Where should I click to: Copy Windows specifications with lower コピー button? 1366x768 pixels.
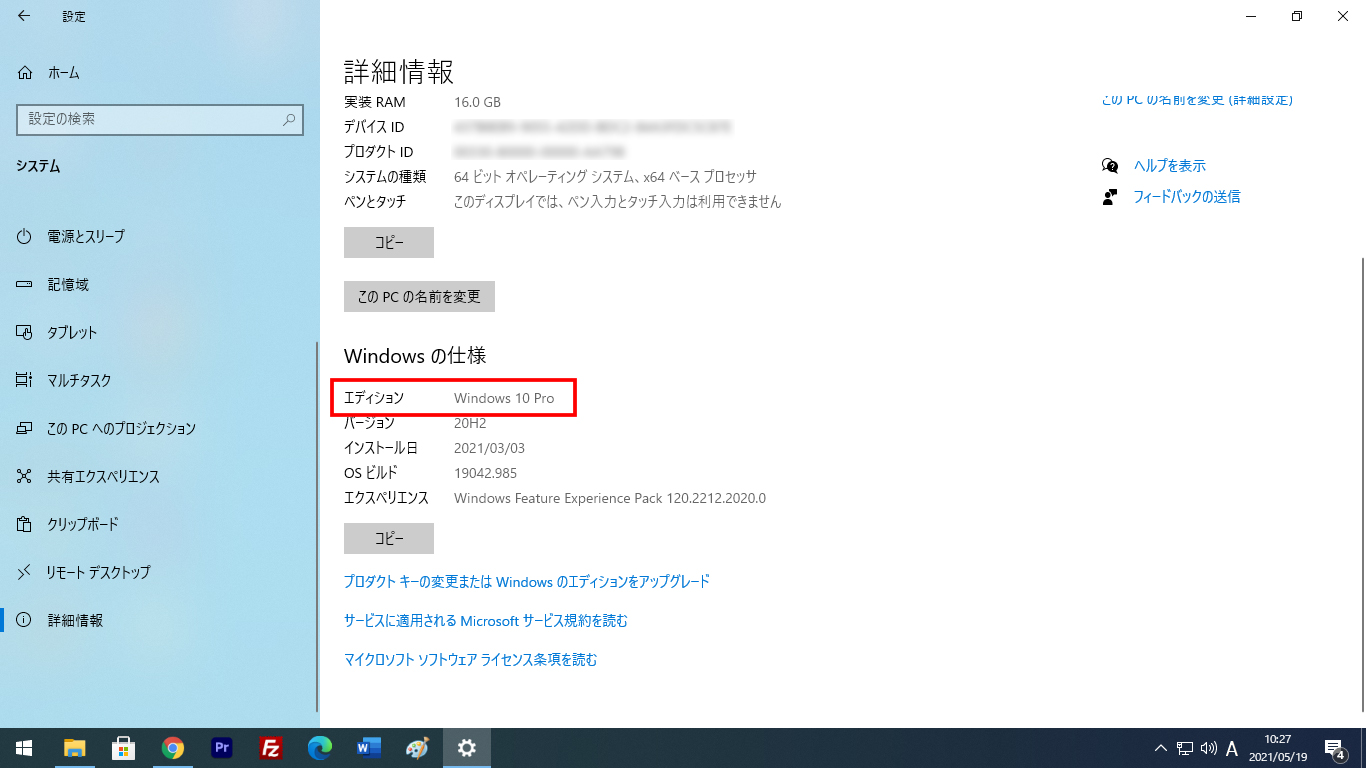point(389,538)
